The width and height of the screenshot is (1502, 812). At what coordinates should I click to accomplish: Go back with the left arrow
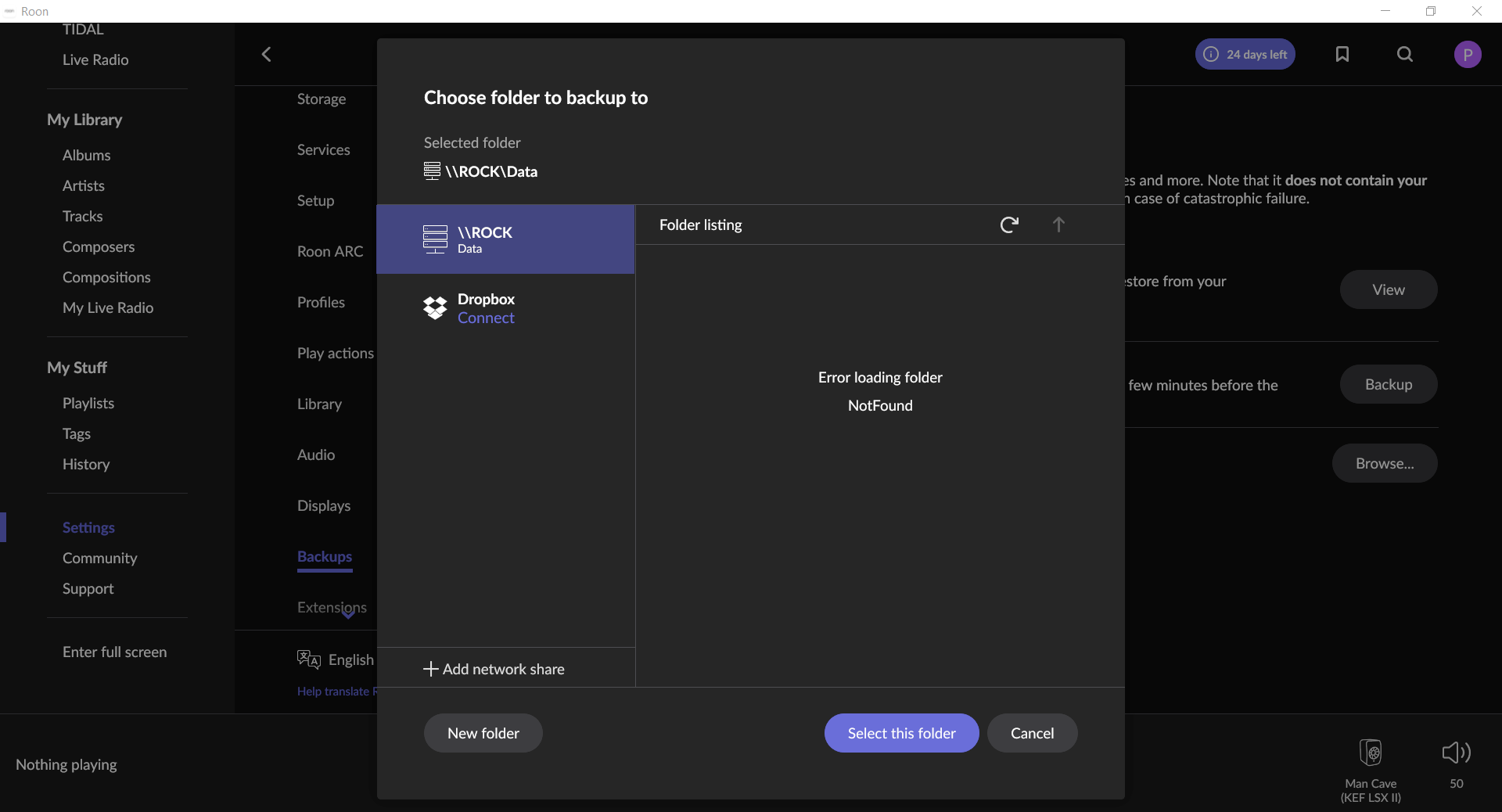tap(266, 54)
